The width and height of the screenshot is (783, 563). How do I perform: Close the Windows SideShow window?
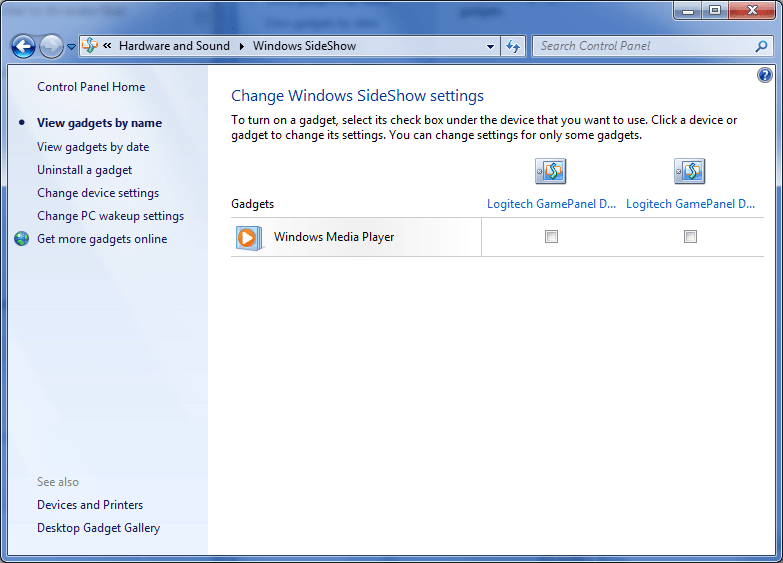point(752,10)
